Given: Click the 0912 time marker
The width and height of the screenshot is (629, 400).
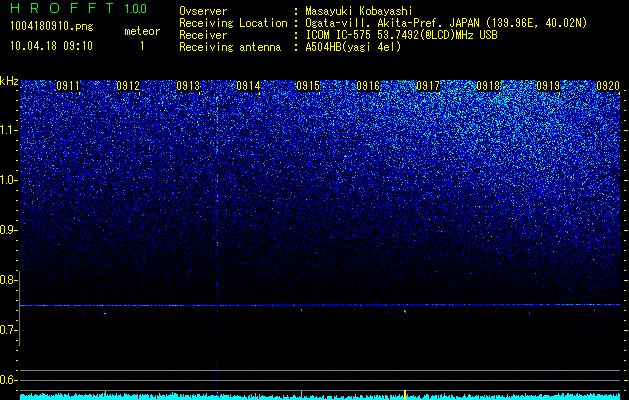Looking at the screenshot, I should (128, 85).
